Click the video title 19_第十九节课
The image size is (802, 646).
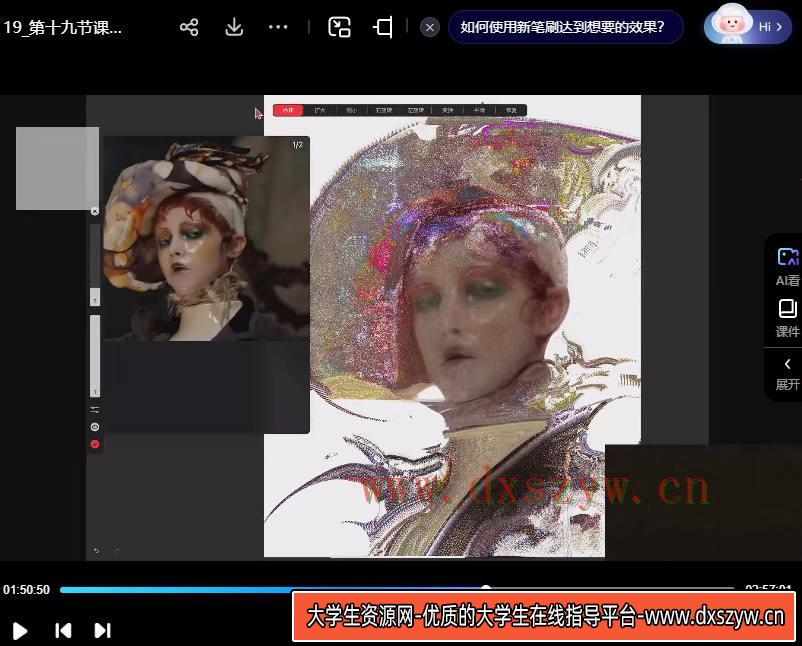coord(62,27)
